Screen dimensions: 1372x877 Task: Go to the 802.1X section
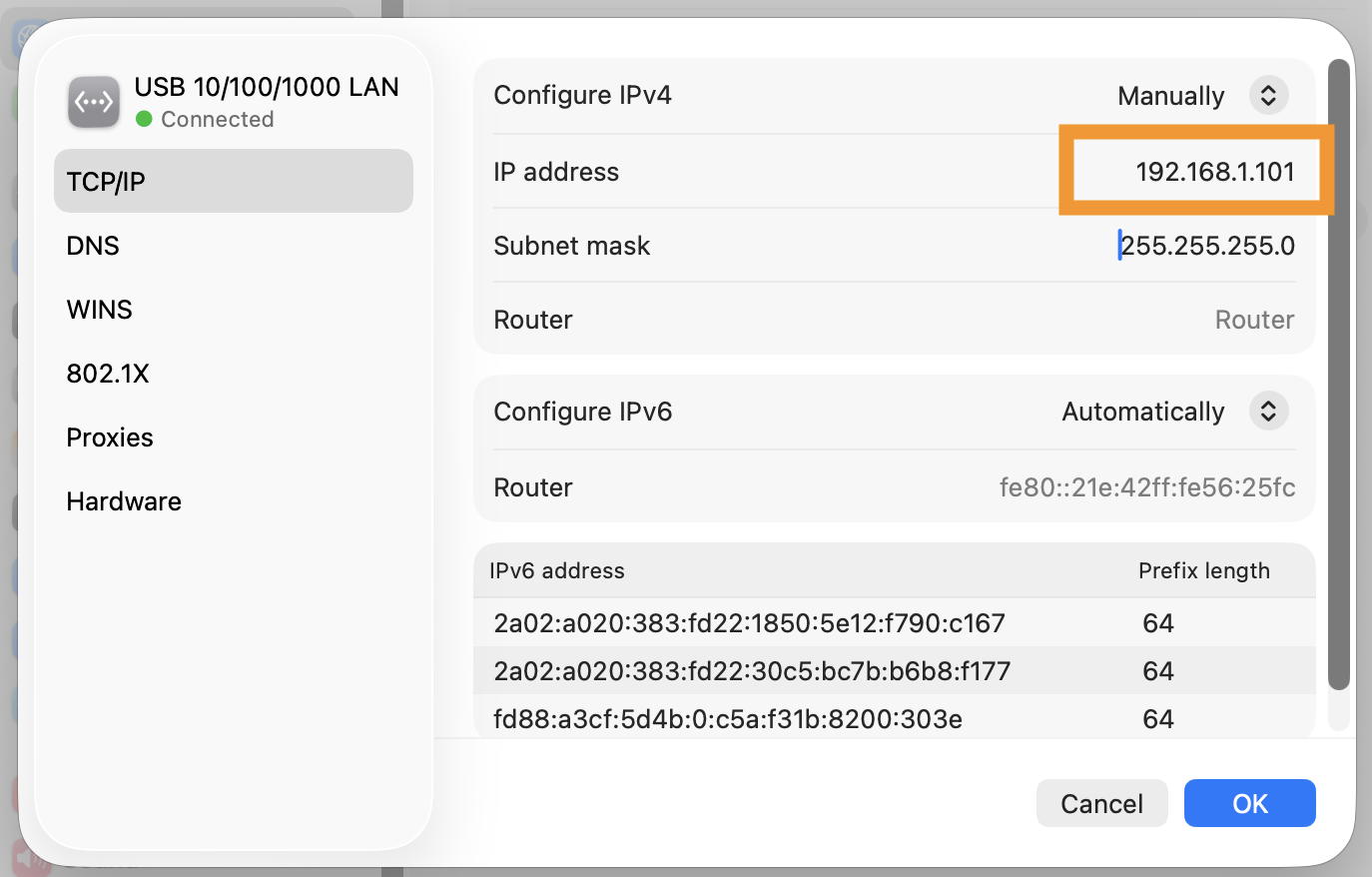click(x=108, y=374)
